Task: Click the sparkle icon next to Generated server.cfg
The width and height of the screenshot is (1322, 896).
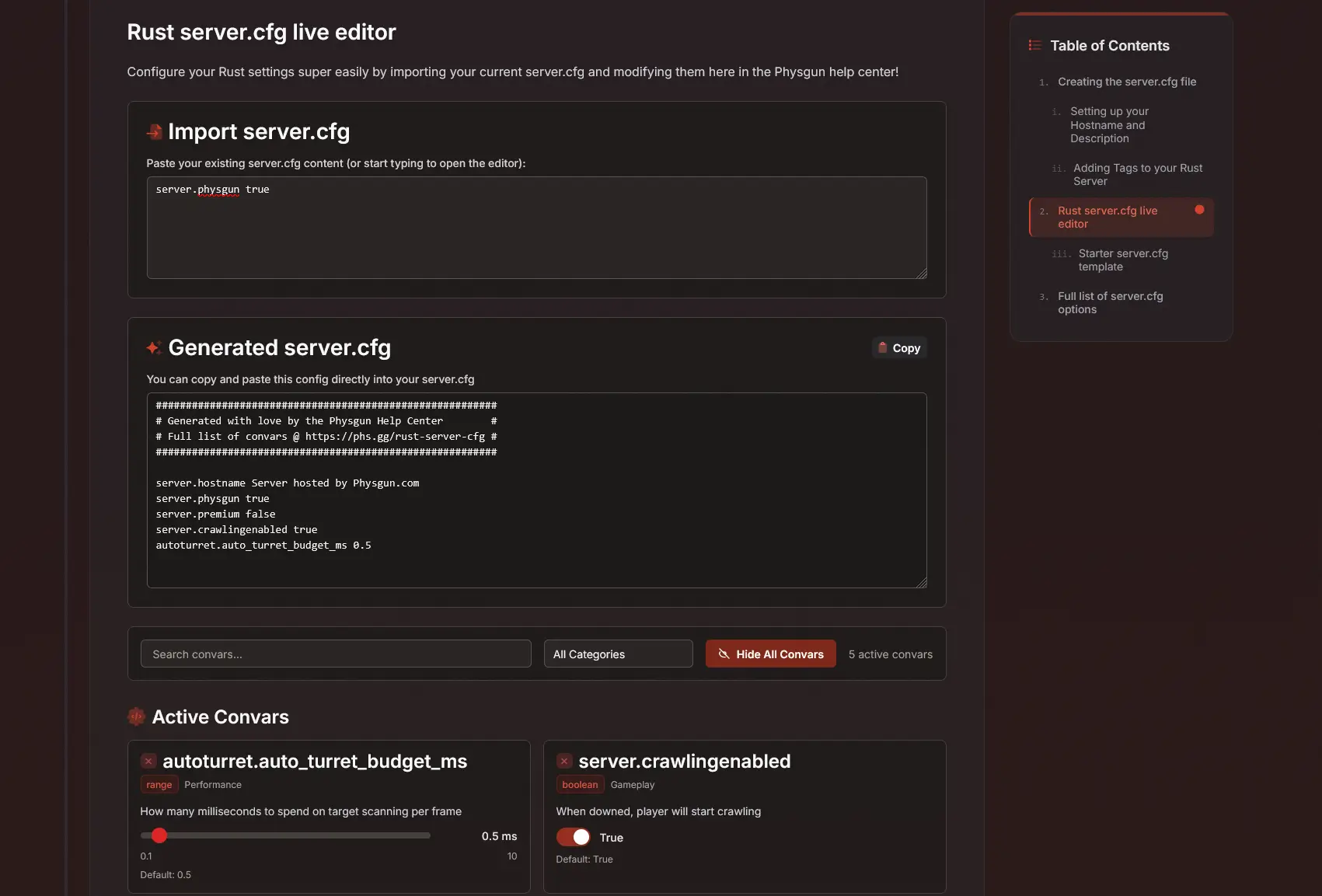Action: 154,348
